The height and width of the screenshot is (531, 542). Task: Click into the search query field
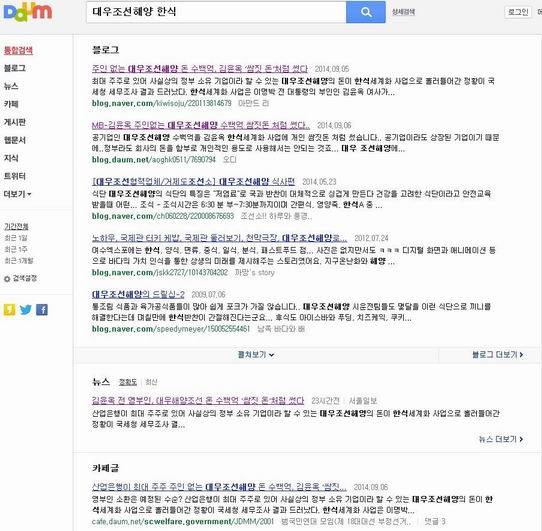[x=216, y=12]
